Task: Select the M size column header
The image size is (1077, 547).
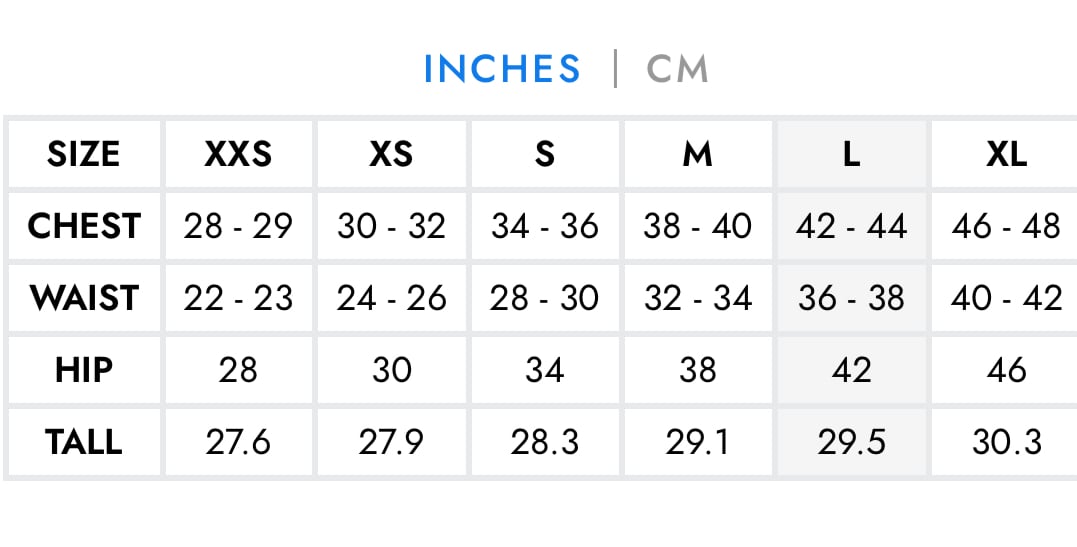Action: click(x=697, y=154)
